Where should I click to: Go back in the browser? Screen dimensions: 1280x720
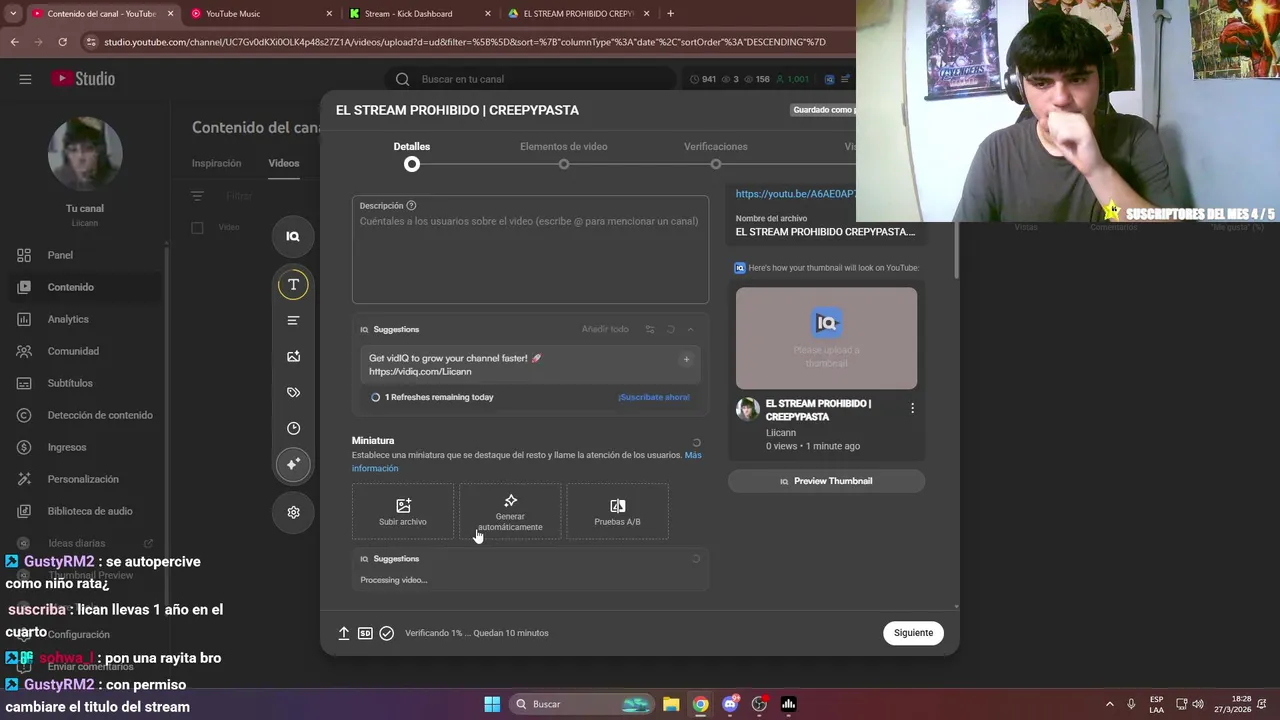tap(14, 42)
